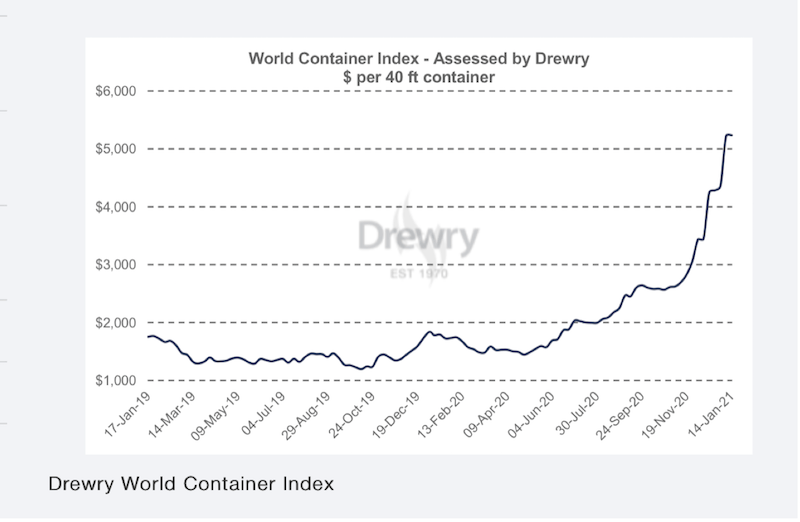Screen dimensions: 800x522
Task: Click the Drewry watermark logo
Action: click(x=418, y=238)
